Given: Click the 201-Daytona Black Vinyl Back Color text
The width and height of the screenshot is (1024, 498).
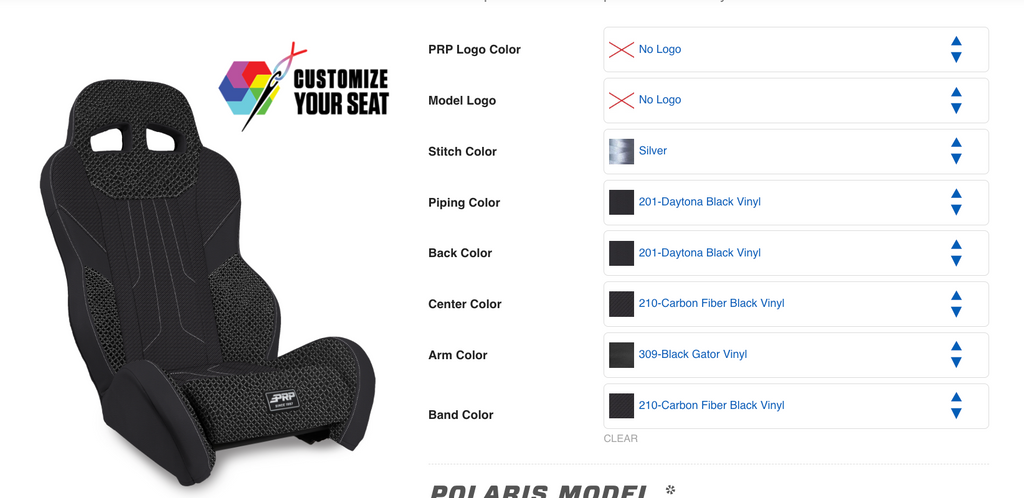Looking at the screenshot, I should pyautogui.click(x=699, y=253).
